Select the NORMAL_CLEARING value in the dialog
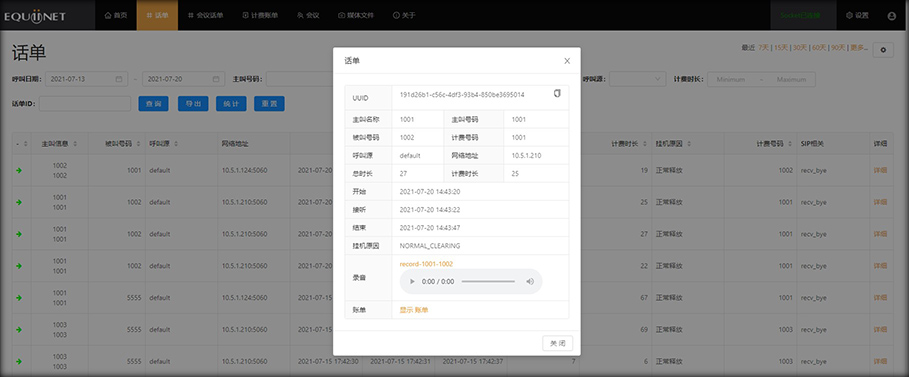 click(430, 246)
